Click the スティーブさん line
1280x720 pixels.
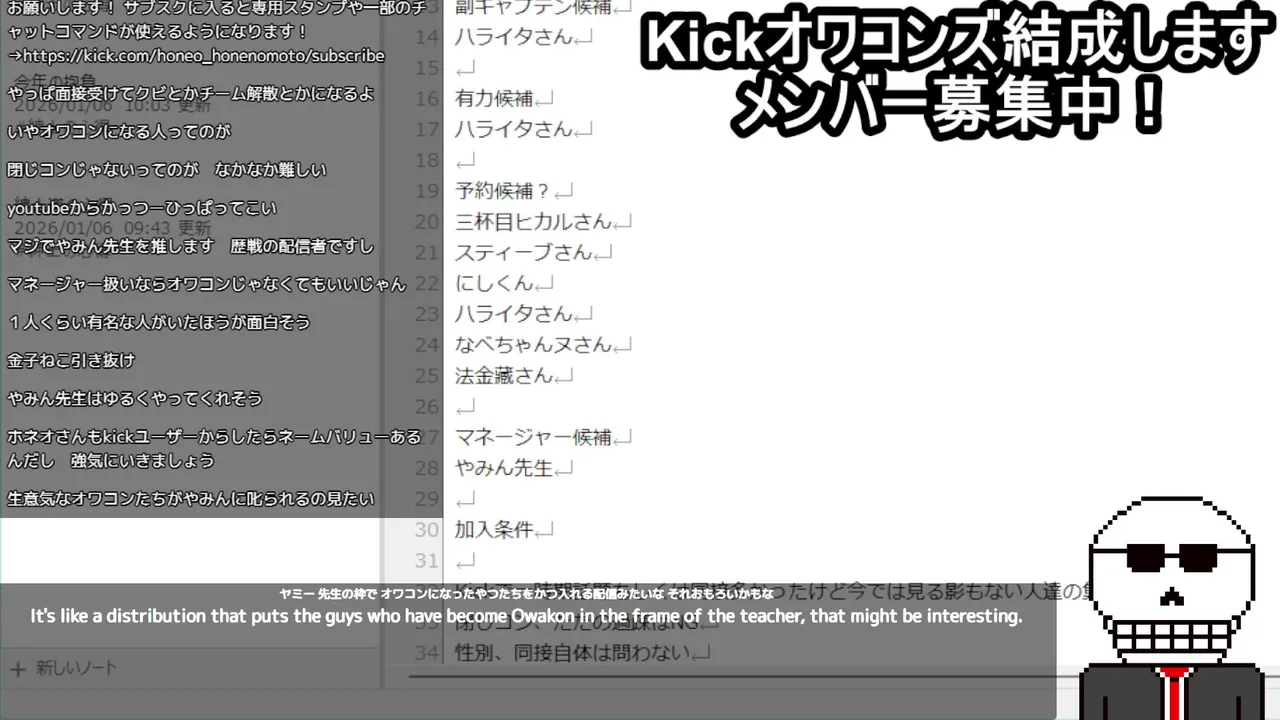coord(524,253)
